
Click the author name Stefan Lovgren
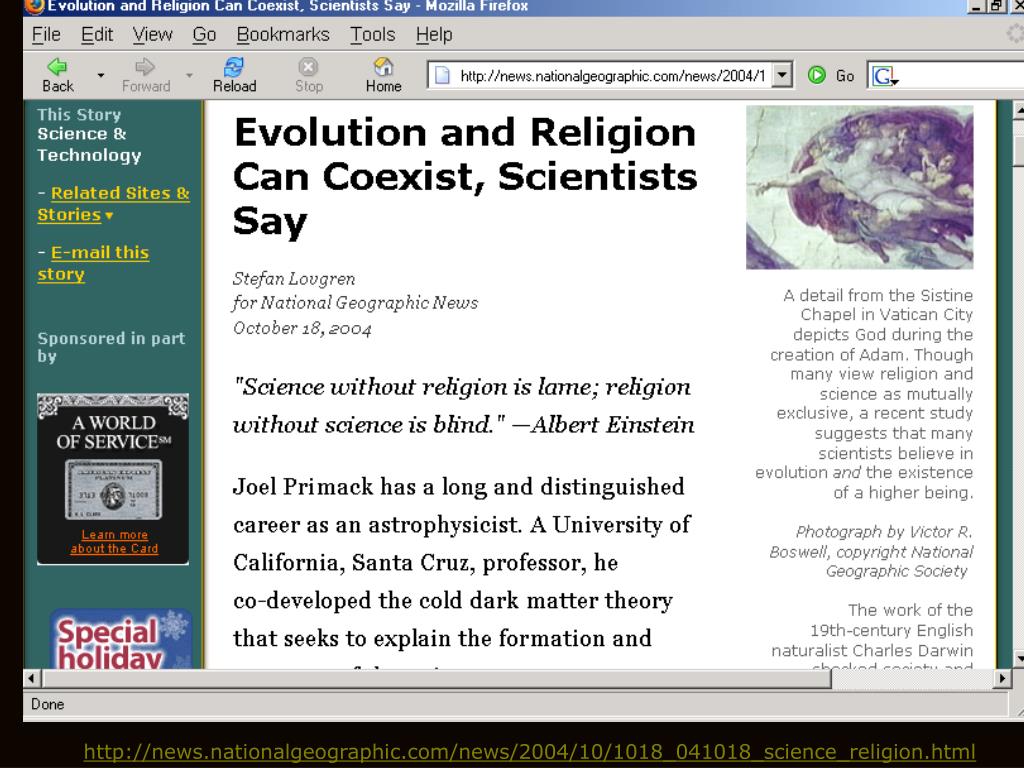294,279
